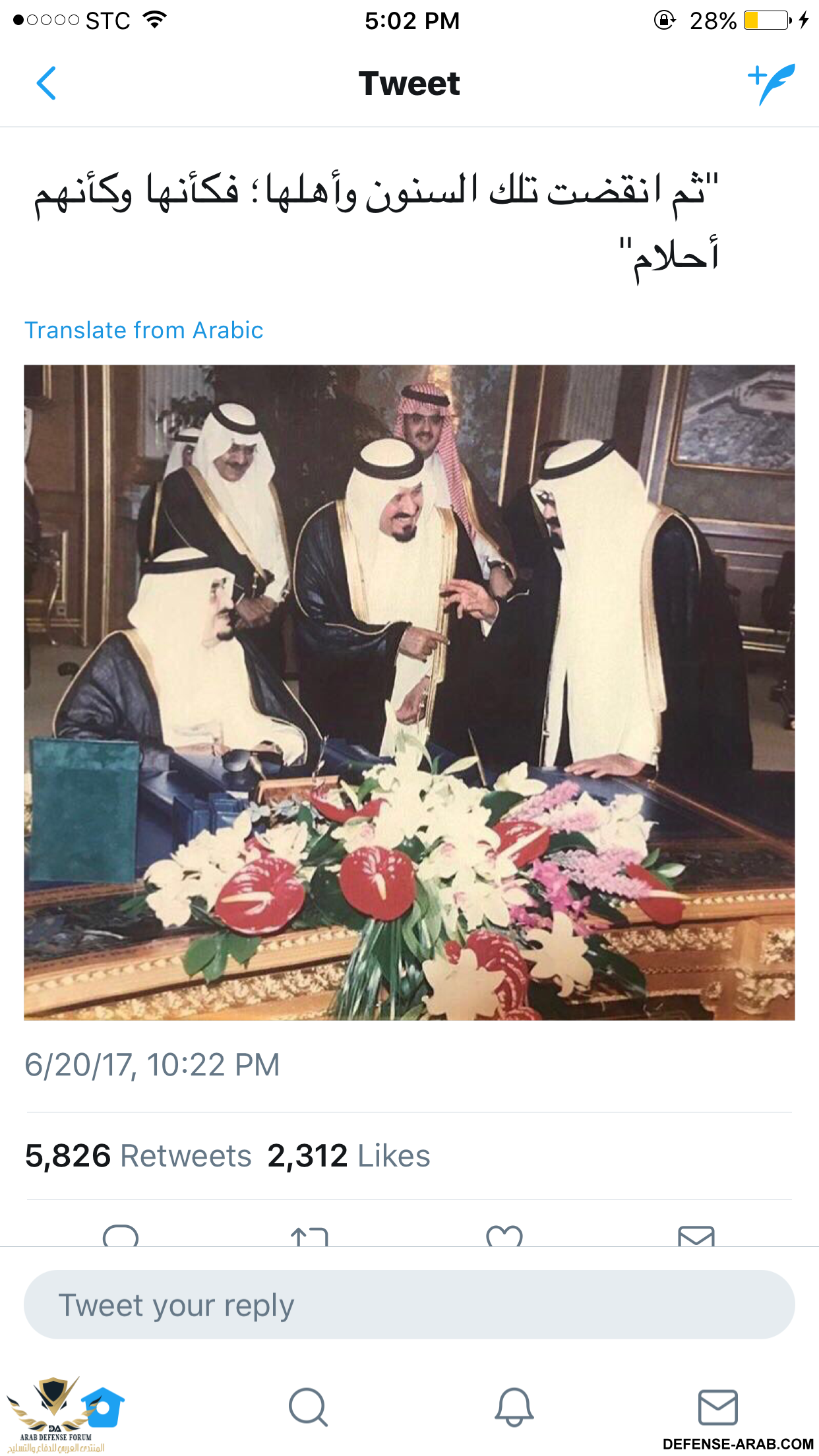Share tweet via envelope icon under counts
Viewport: 819px width, 1456px height.
pos(696,1236)
